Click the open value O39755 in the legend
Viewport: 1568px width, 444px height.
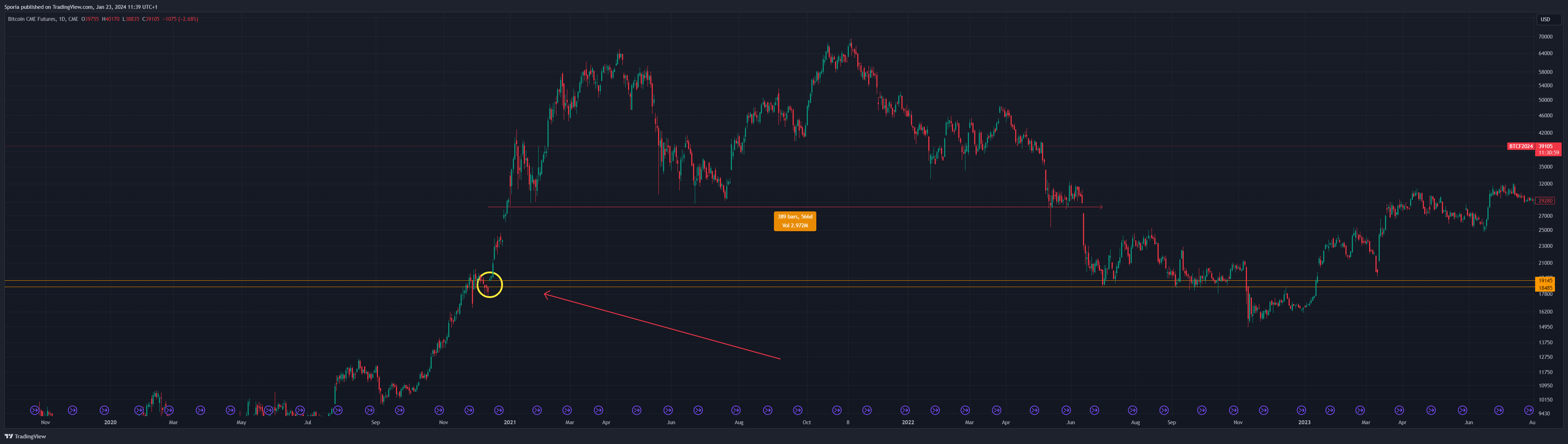point(90,19)
